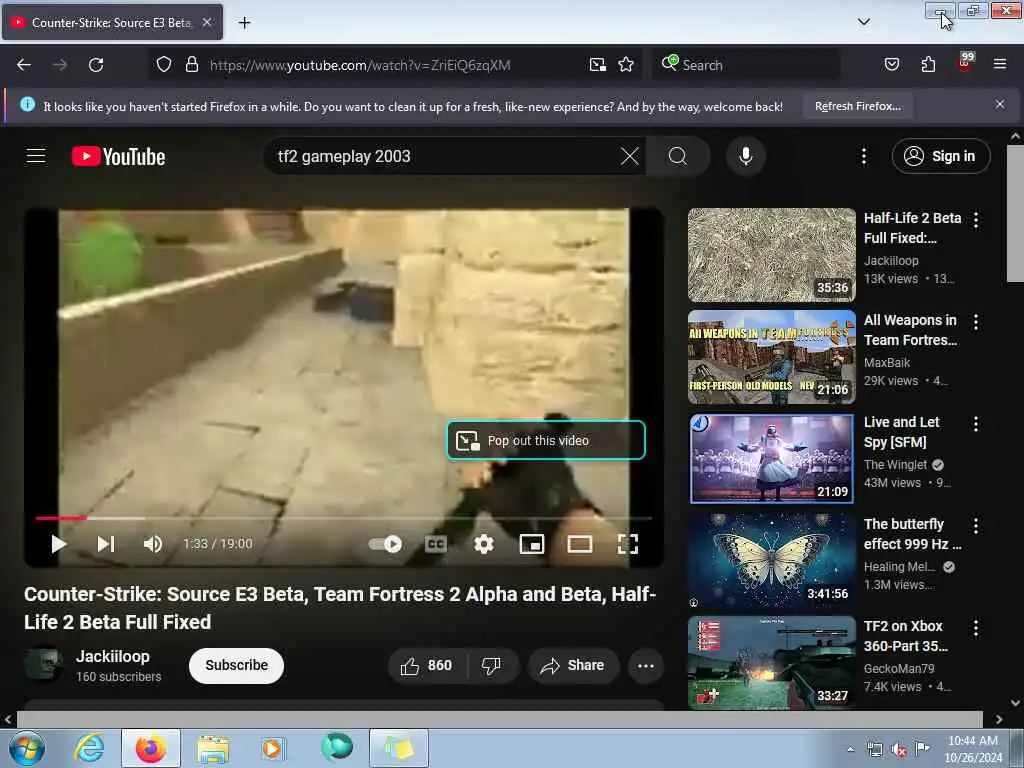Close the Counter-Strike video tab
This screenshot has height=768, width=1024.
pos(206,22)
